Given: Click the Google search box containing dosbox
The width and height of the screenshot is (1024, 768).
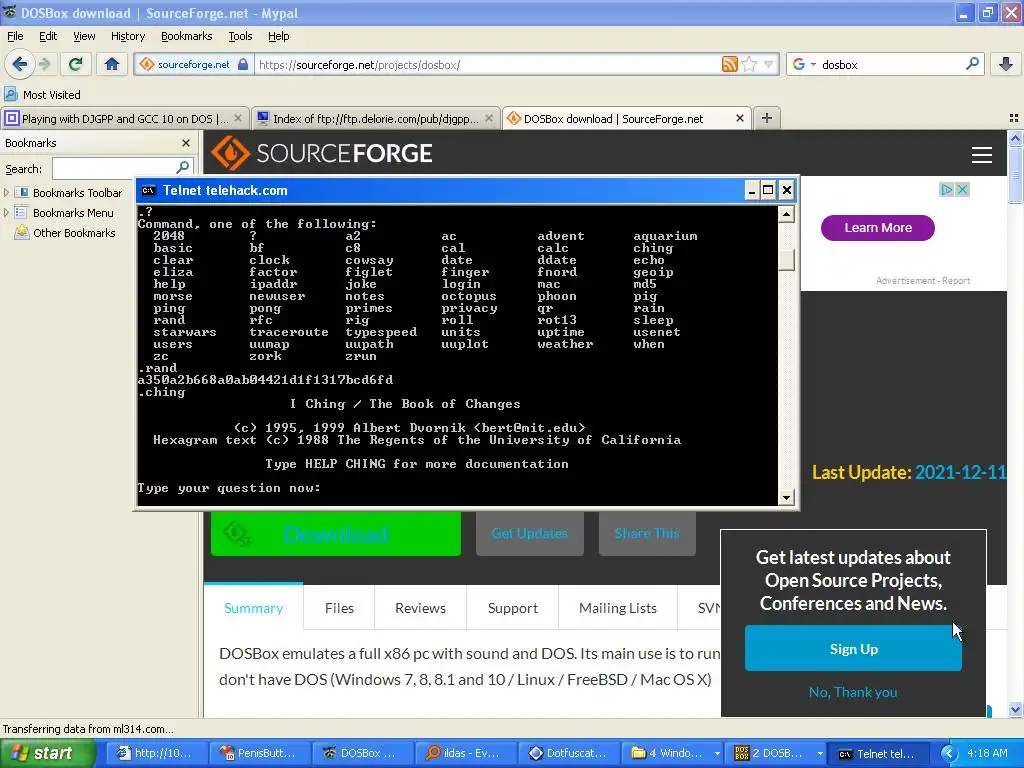Looking at the screenshot, I should [x=889, y=64].
